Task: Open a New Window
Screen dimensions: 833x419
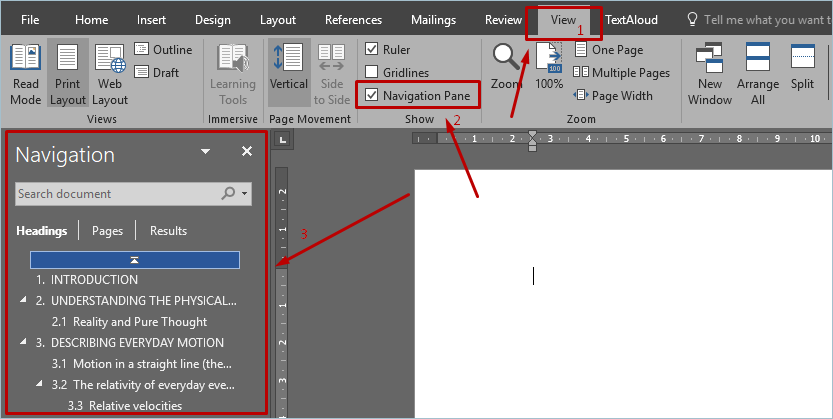Action: [x=710, y=74]
